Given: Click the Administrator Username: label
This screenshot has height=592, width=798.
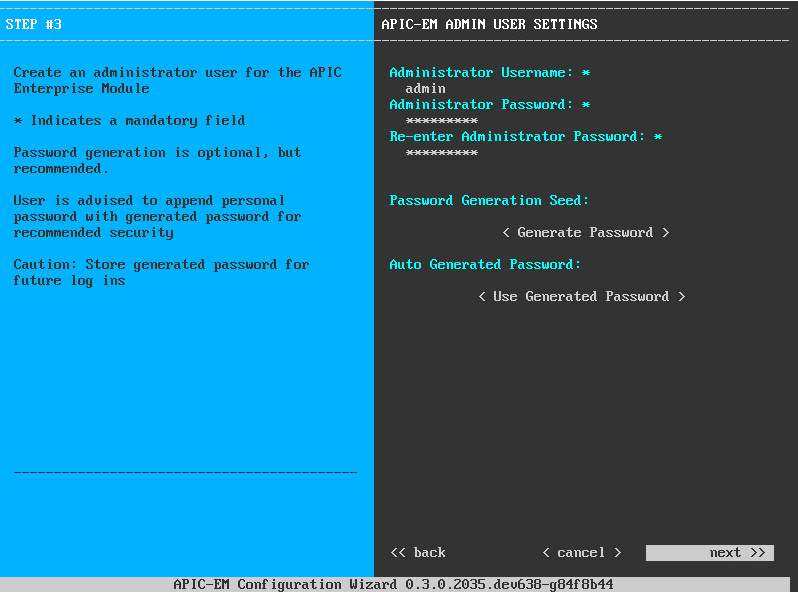Looking at the screenshot, I should click(x=481, y=73).
